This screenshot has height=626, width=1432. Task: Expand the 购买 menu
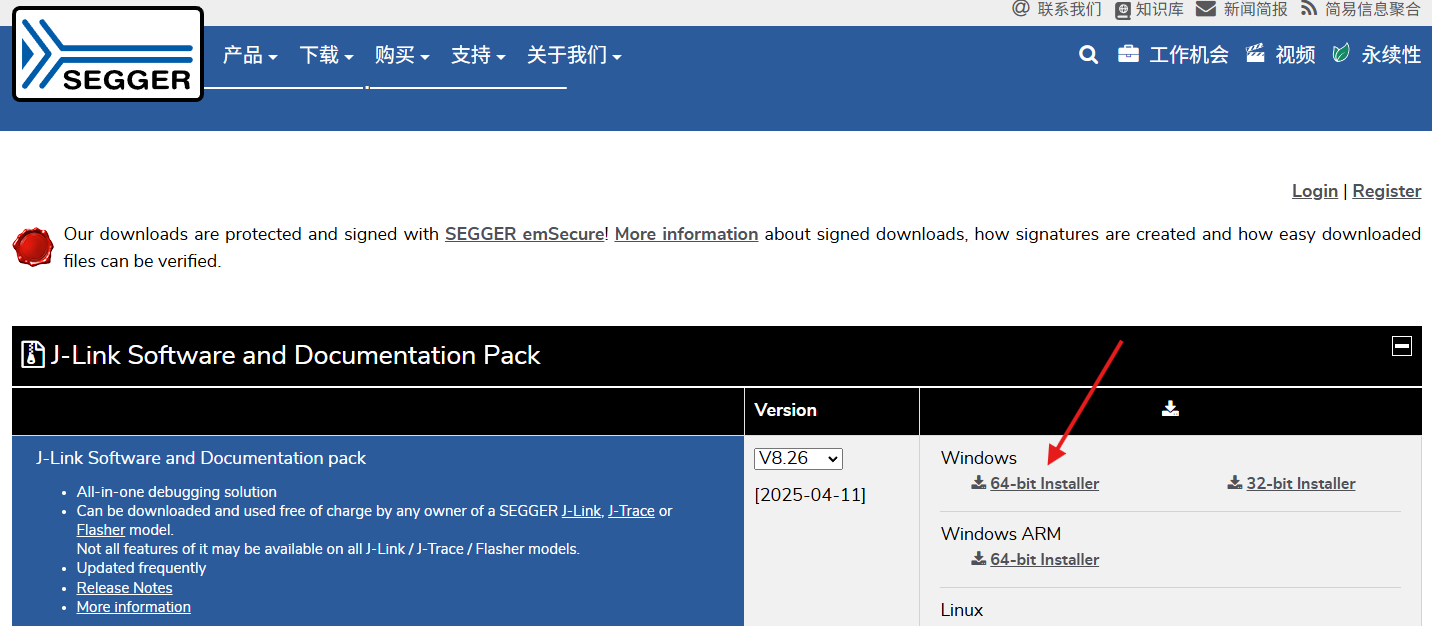[402, 55]
